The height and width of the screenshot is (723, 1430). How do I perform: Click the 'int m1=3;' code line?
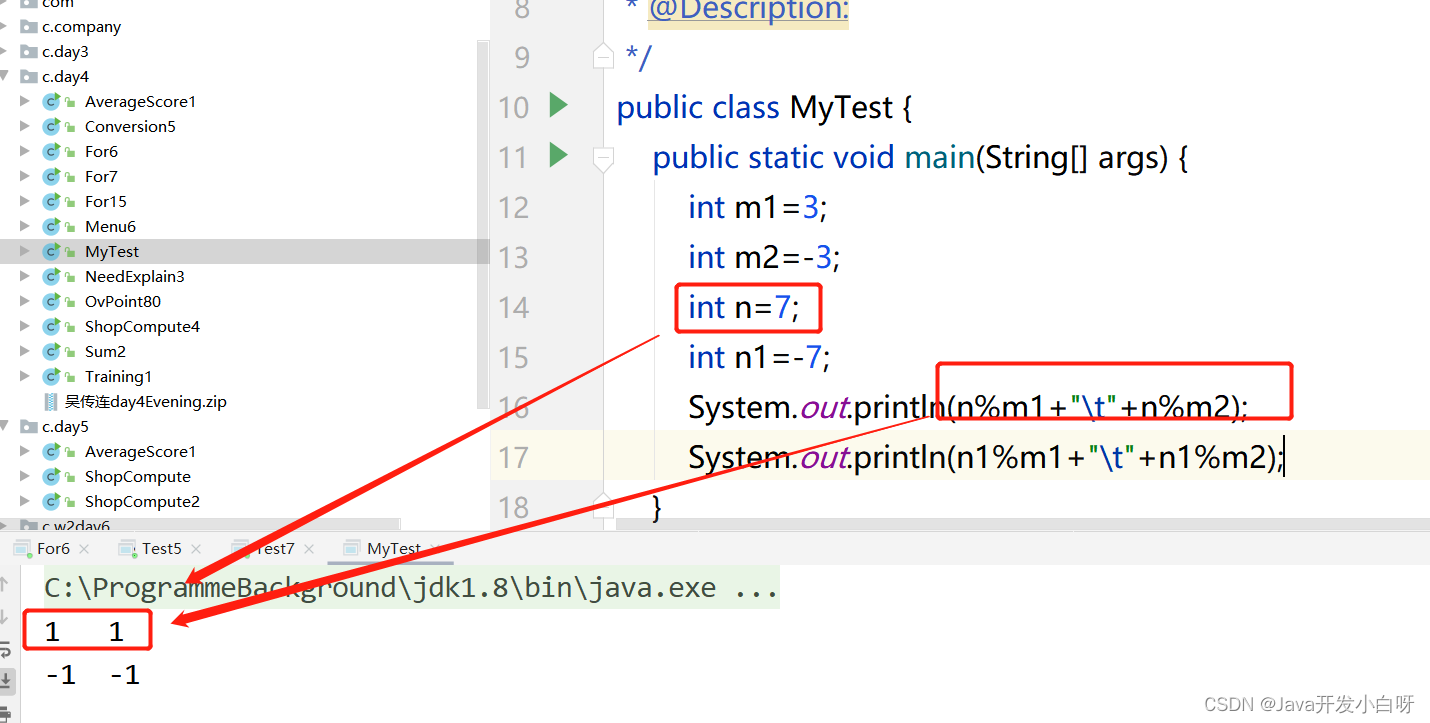pos(758,207)
